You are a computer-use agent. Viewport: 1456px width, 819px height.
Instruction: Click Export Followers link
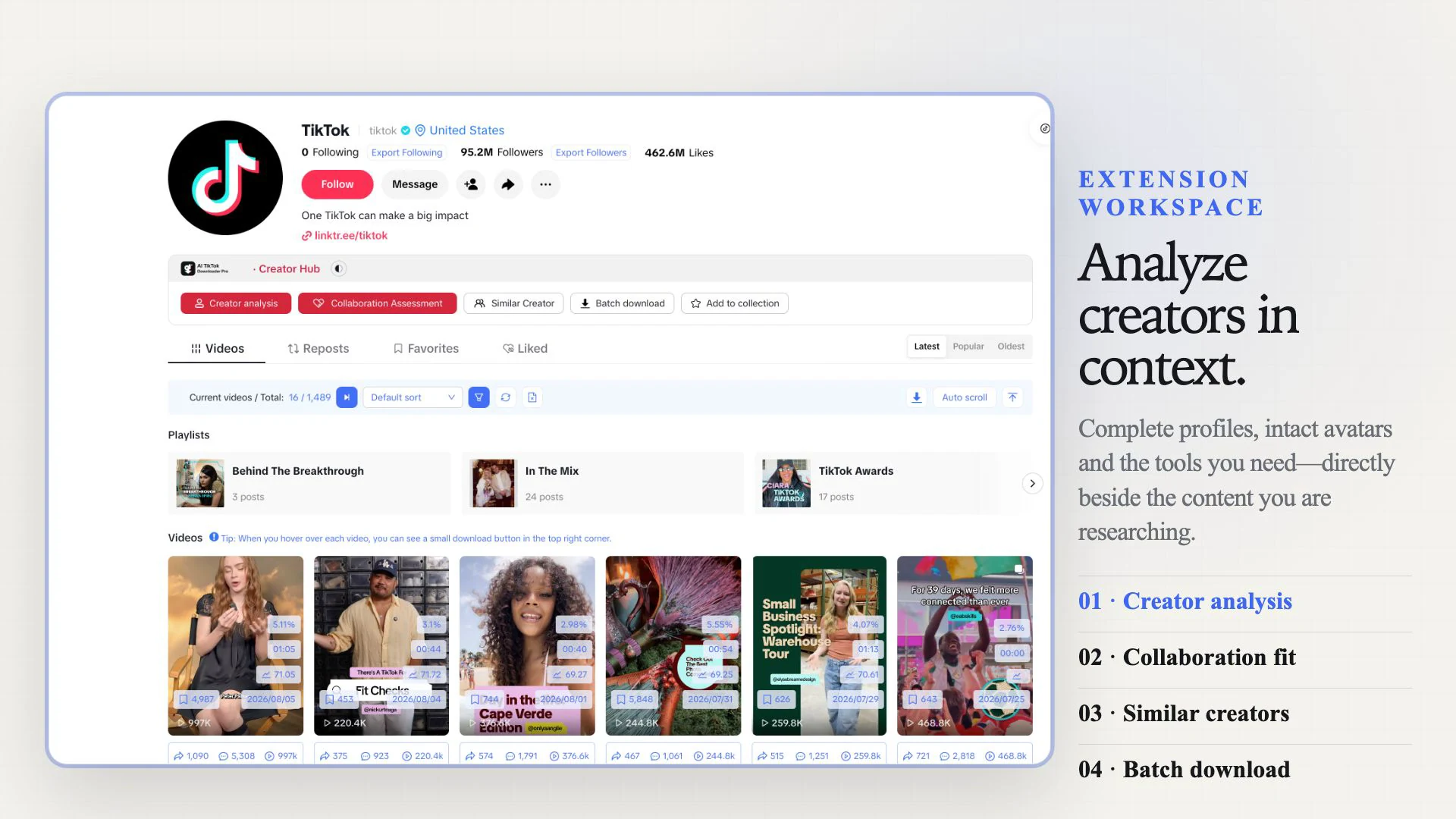[591, 152]
